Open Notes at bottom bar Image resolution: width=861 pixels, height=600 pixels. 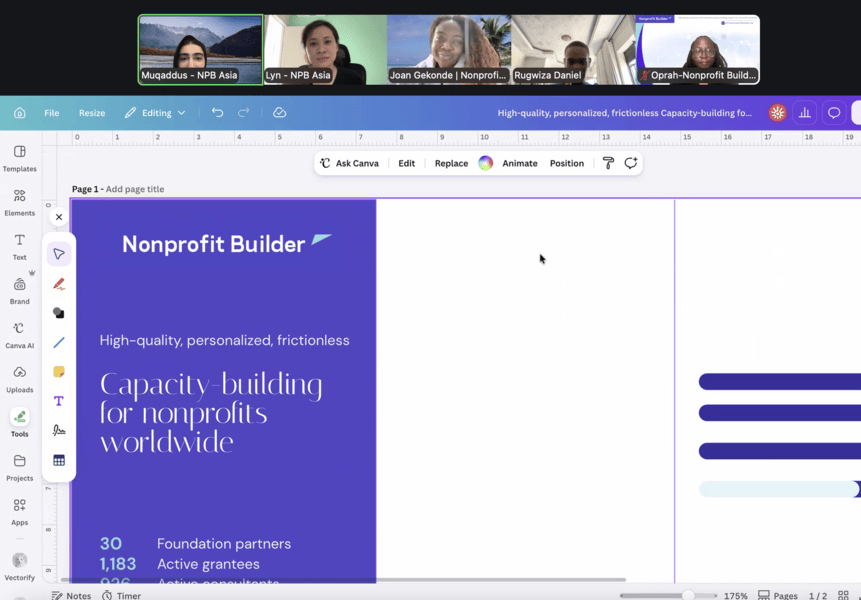pyautogui.click(x=71, y=595)
